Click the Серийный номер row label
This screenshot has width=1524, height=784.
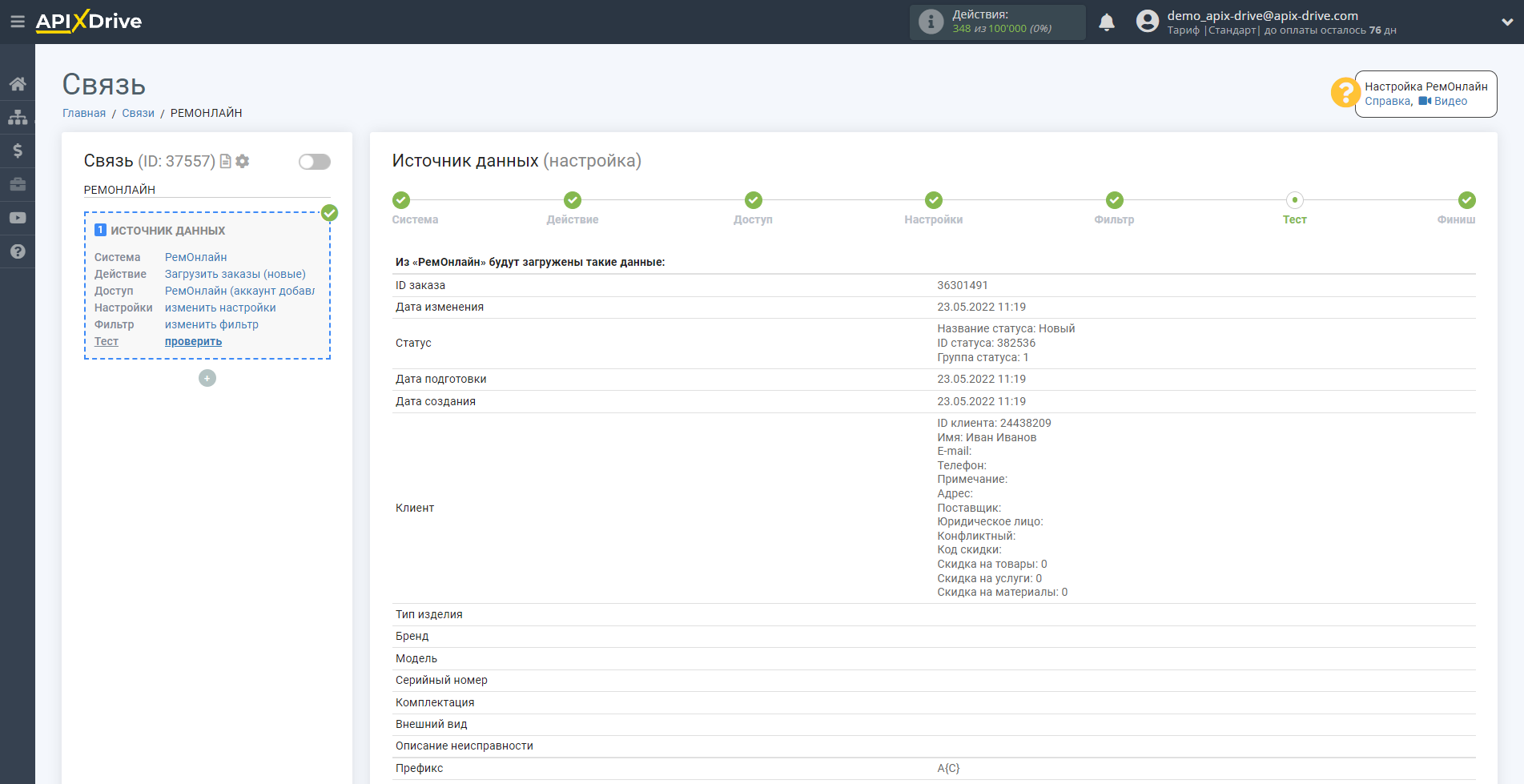441,680
